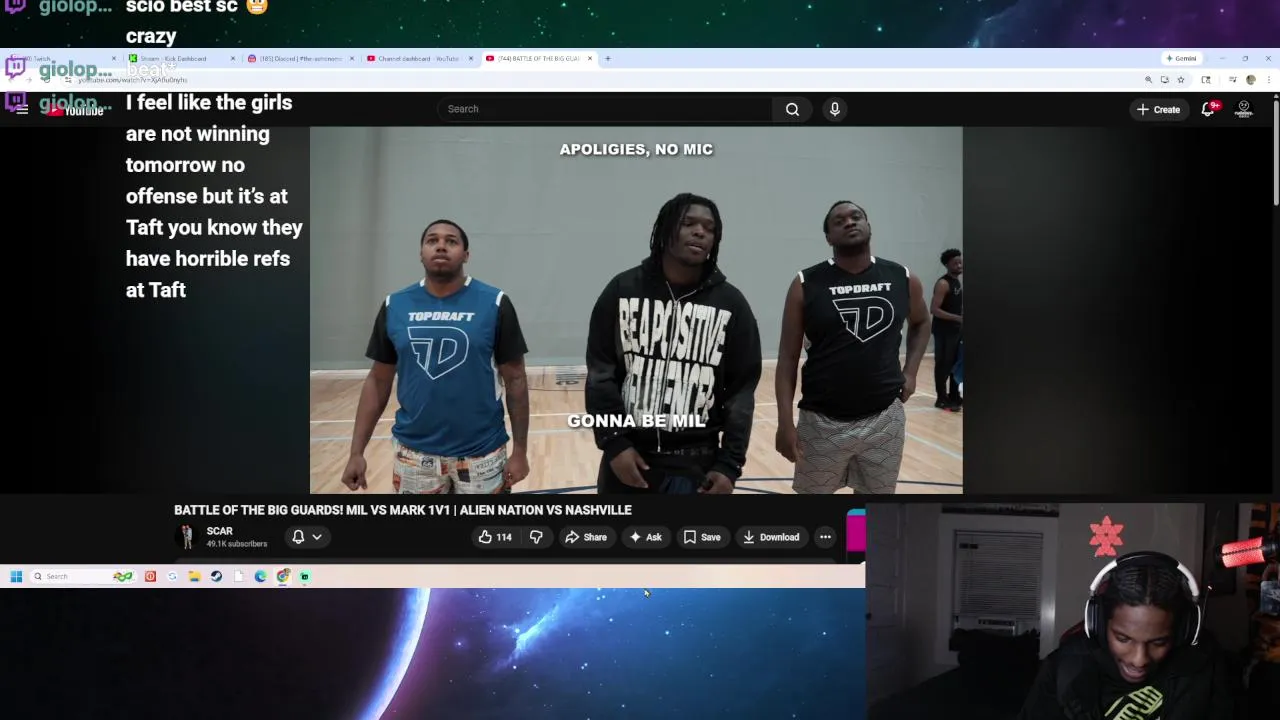
Task: Click the video player to pause
Action: click(x=636, y=310)
